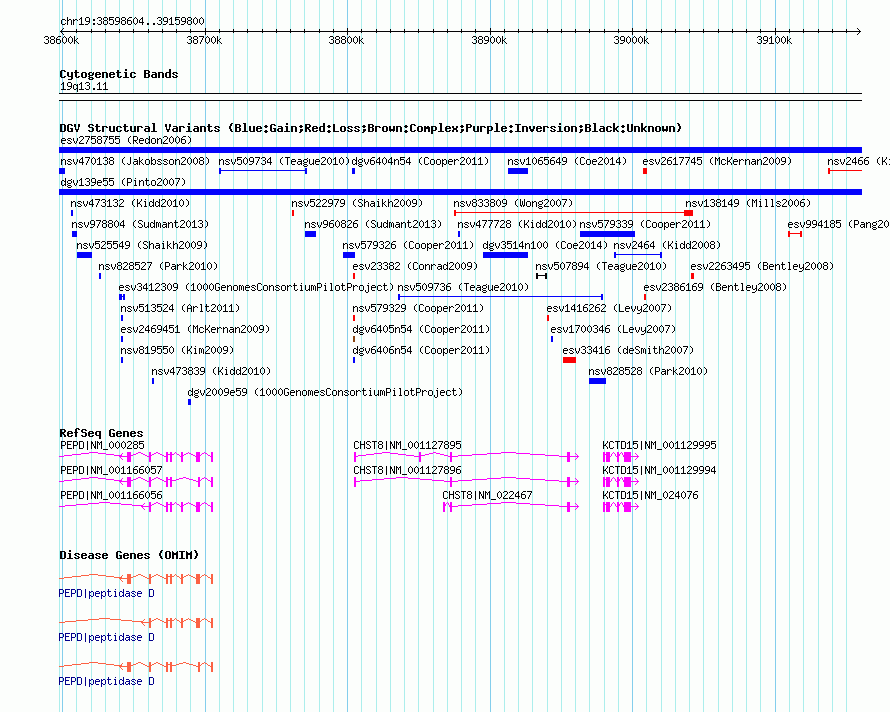Select nsv473839 (Kidd2010) variant
Image resolution: width=890 pixels, height=712 pixels.
(211, 371)
